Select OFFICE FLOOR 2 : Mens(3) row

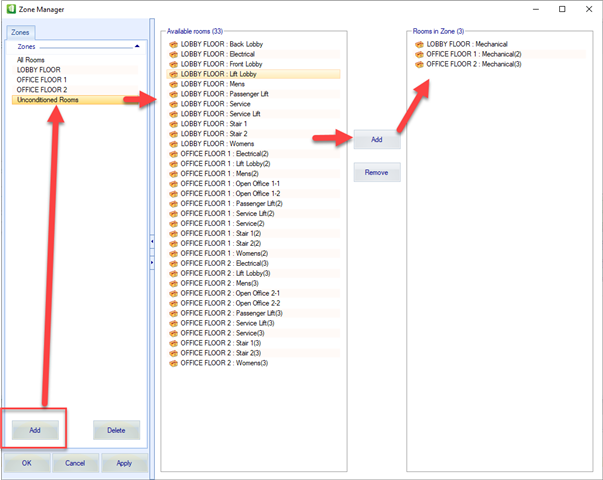point(253,283)
